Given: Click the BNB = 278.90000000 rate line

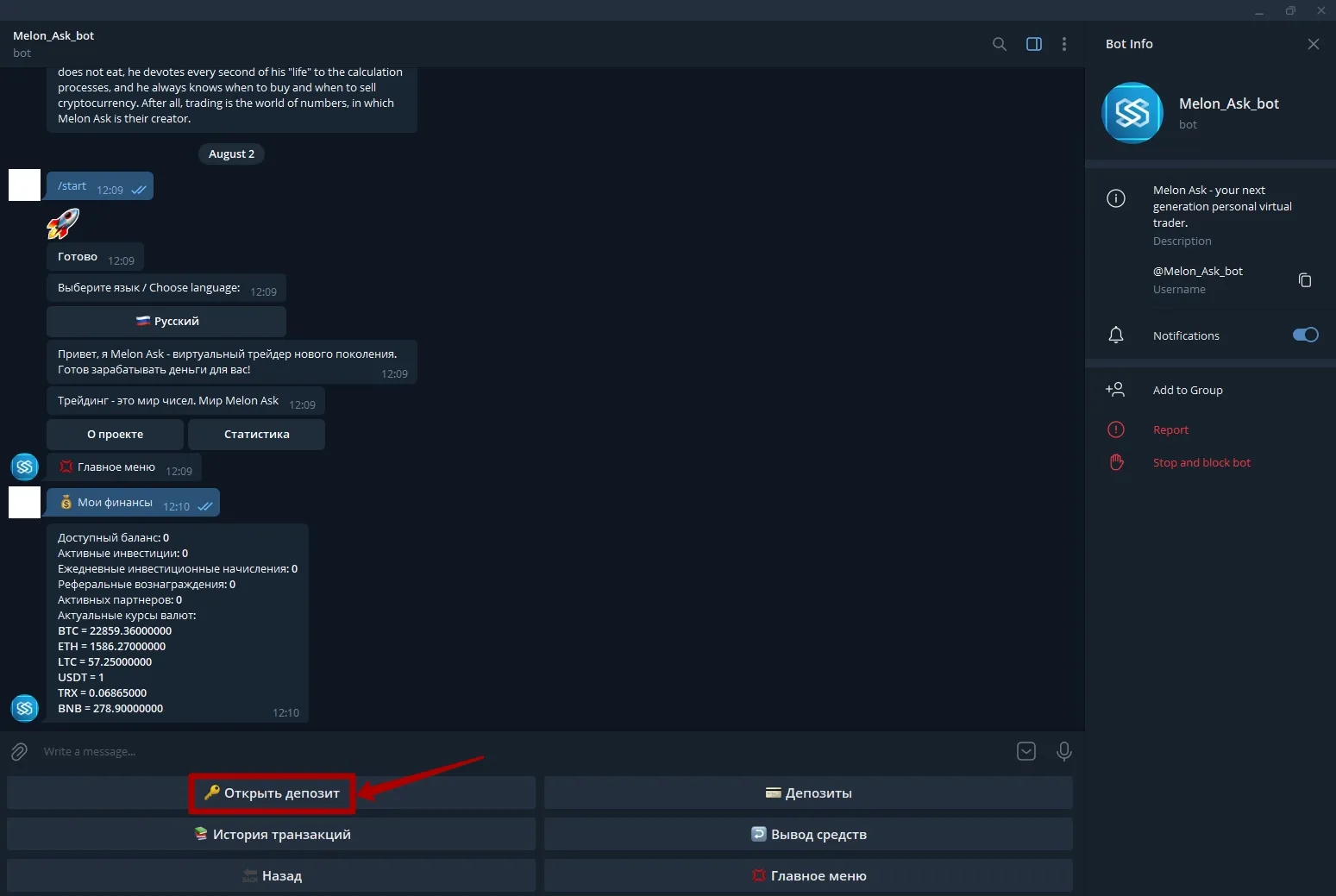Looking at the screenshot, I should click(x=110, y=708).
